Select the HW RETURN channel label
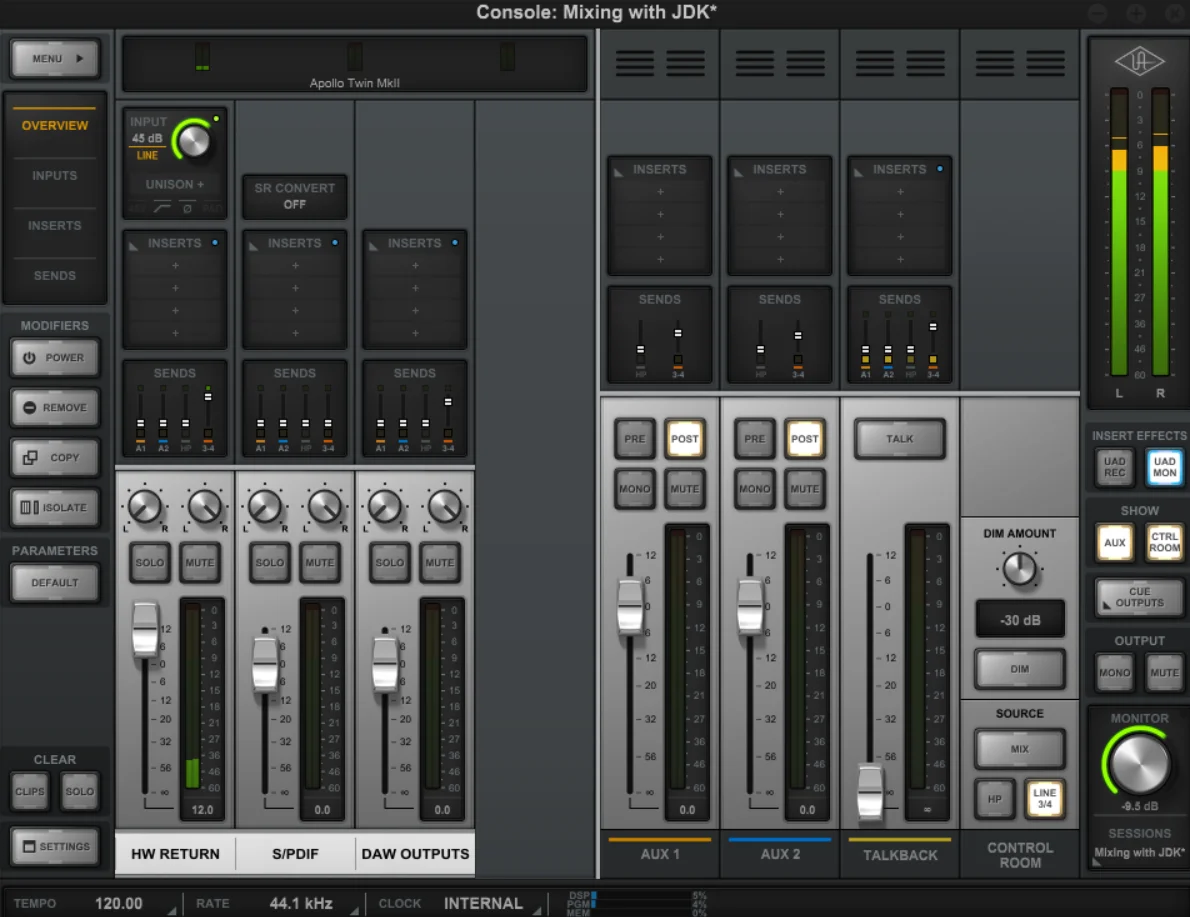This screenshot has width=1190, height=917. (x=175, y=854)
